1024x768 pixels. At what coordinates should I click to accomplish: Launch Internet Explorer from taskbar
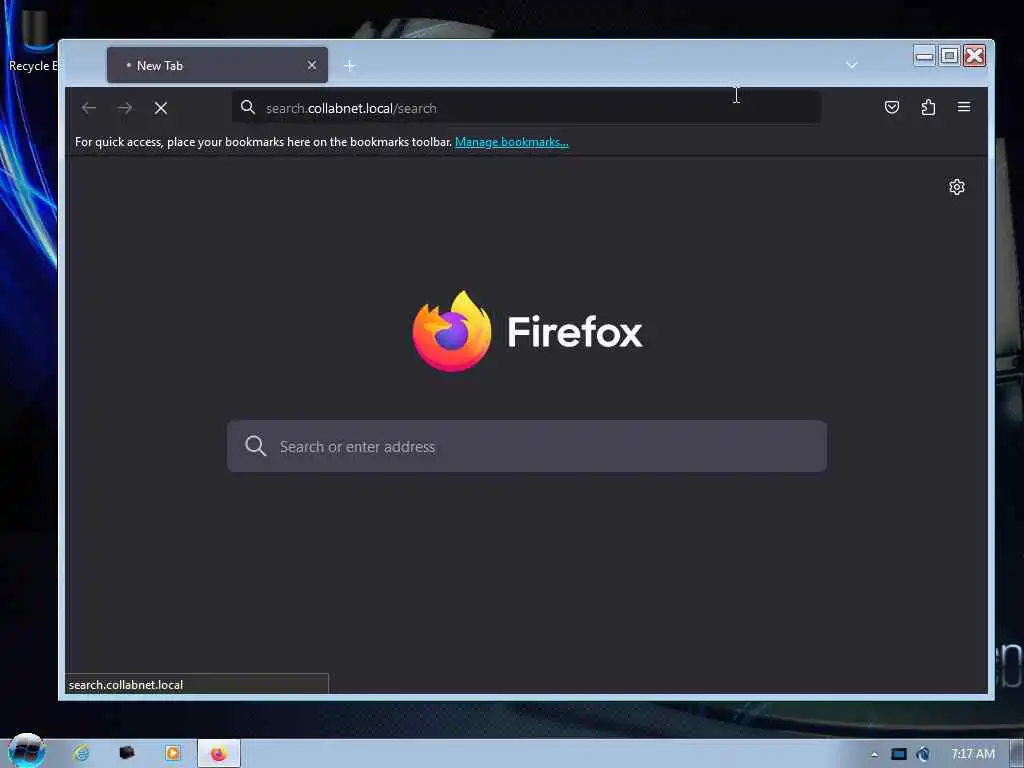81,753
